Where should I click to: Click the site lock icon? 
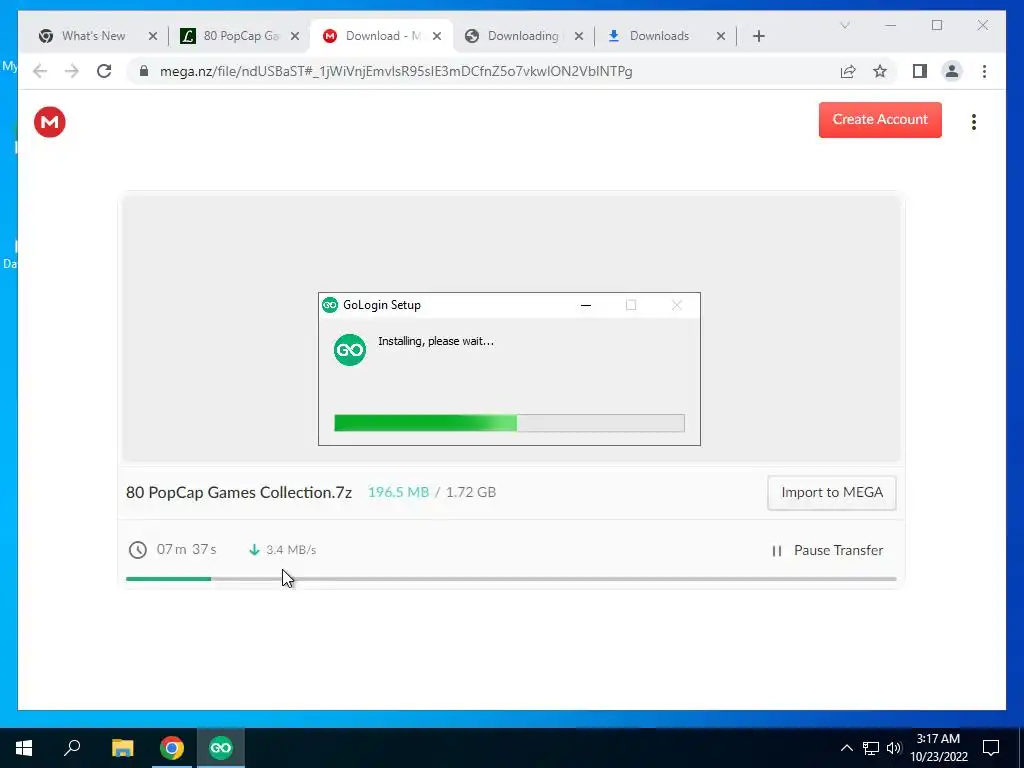click(x=144, y=71)
